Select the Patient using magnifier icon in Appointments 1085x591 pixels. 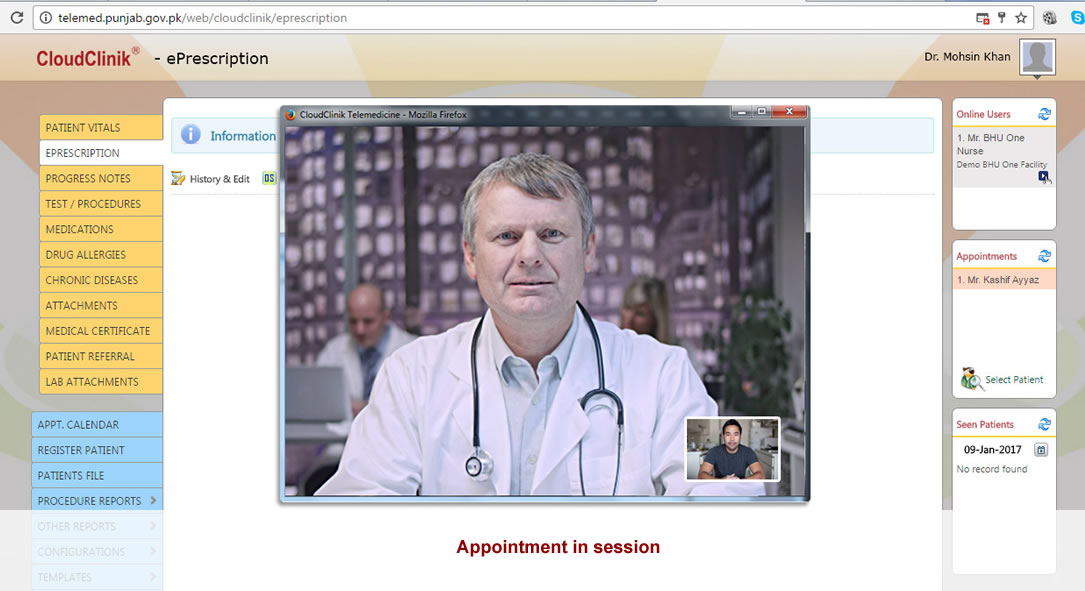coord(971,379)
